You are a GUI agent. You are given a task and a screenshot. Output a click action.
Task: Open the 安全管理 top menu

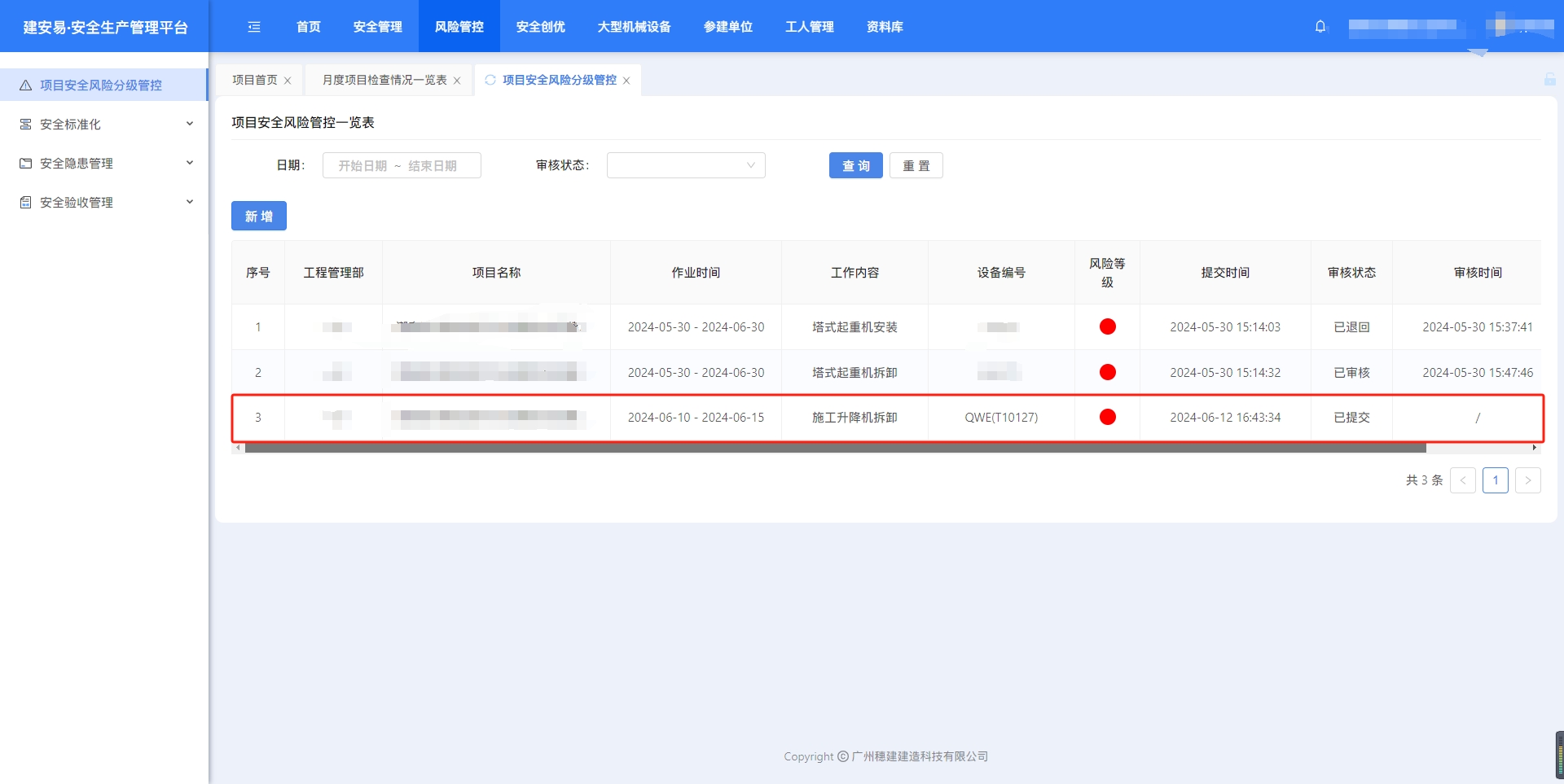coord(377,27)
